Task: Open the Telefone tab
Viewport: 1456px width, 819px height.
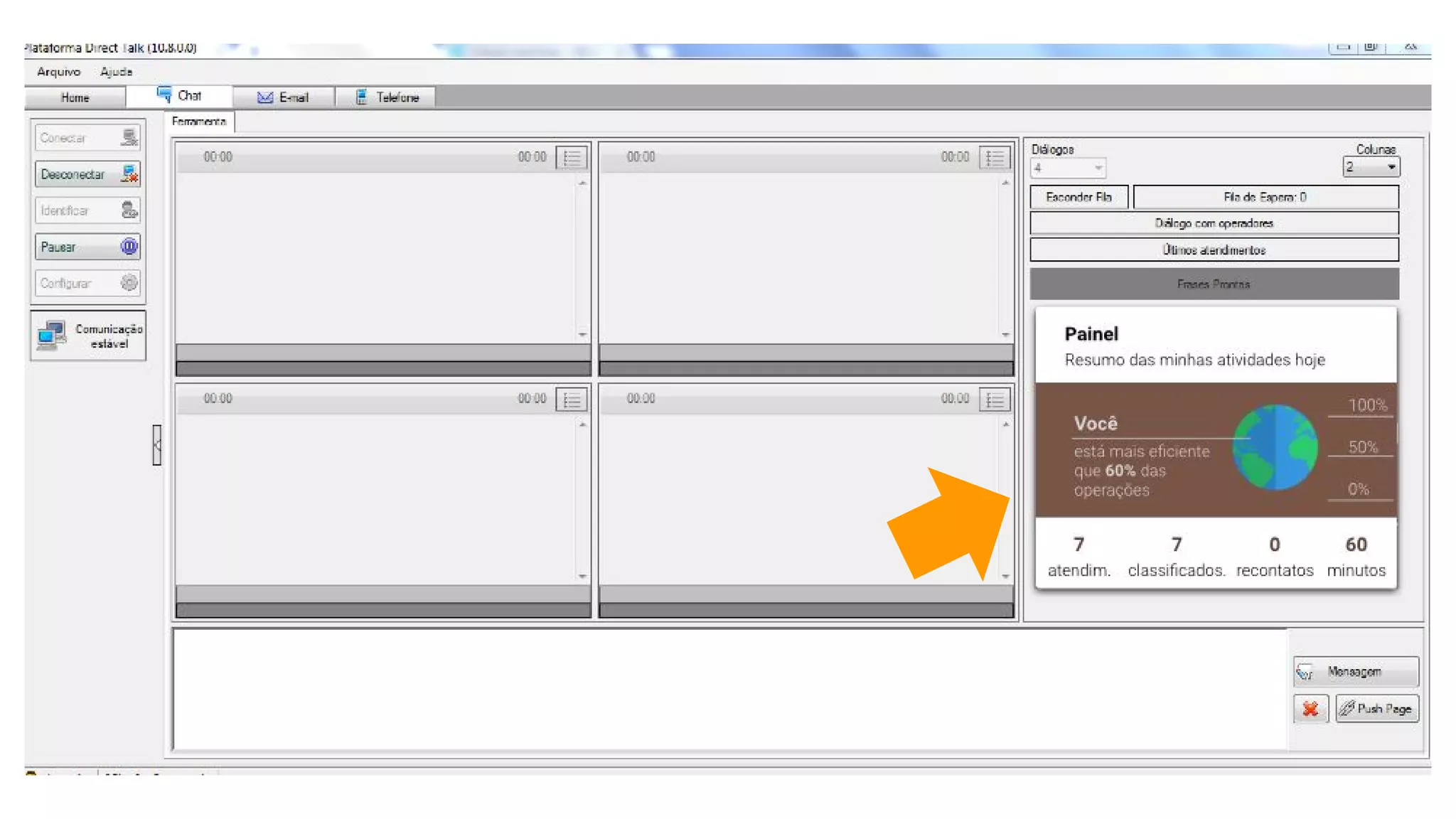Action: (x=386, y=97)
